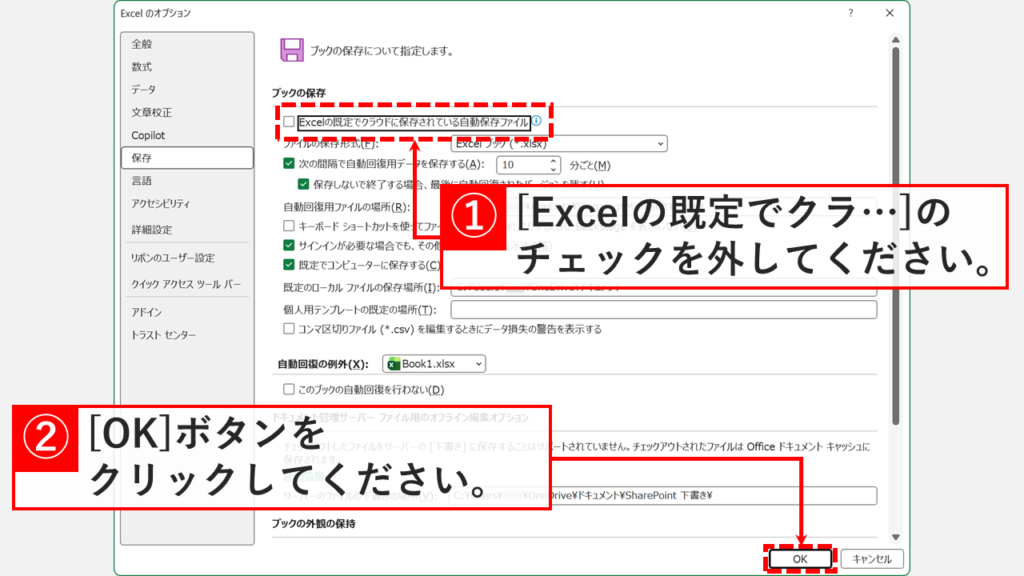This screenshot has width=1024, height=576.
Task: Click the キャンセル button
Action: click(872, 559)
